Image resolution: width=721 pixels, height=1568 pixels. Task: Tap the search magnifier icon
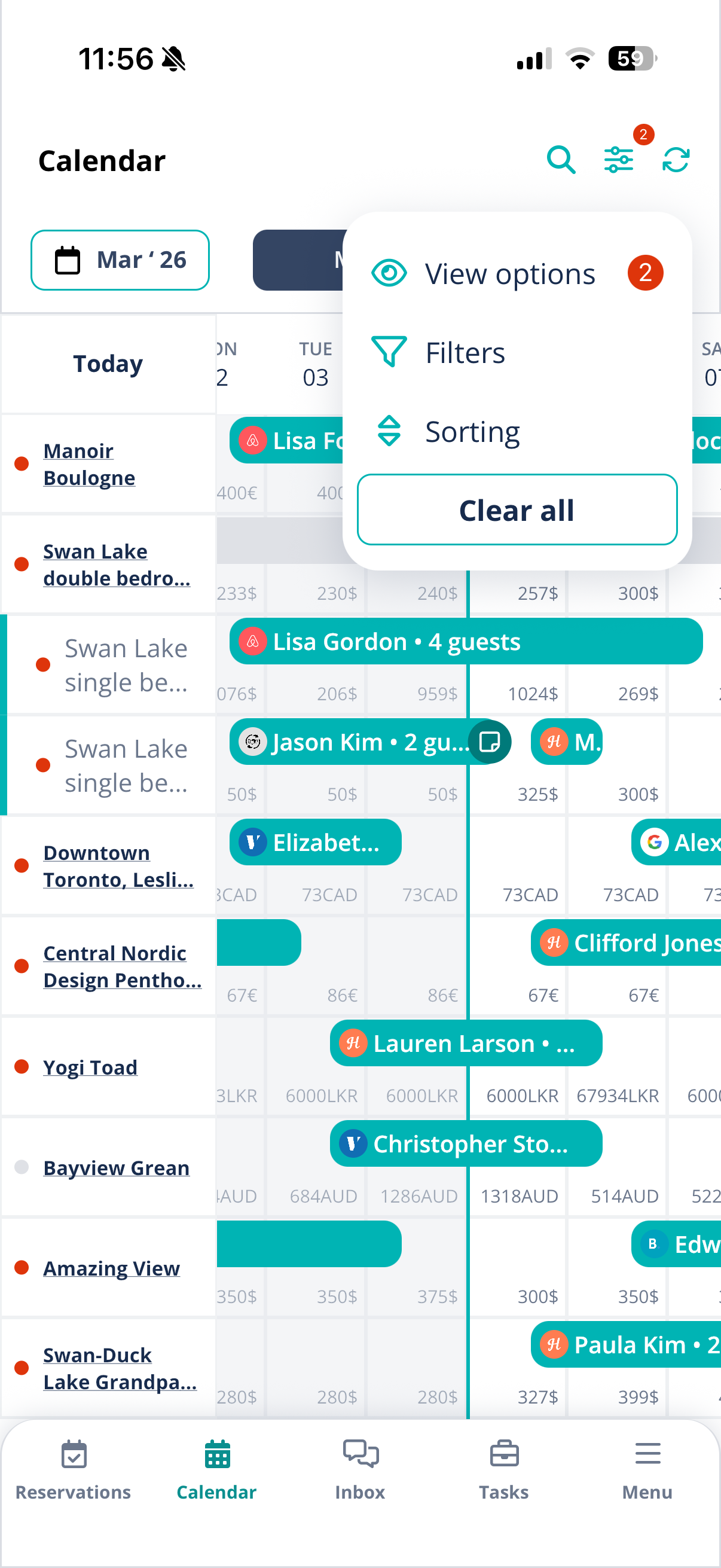(x=560, y=160)
